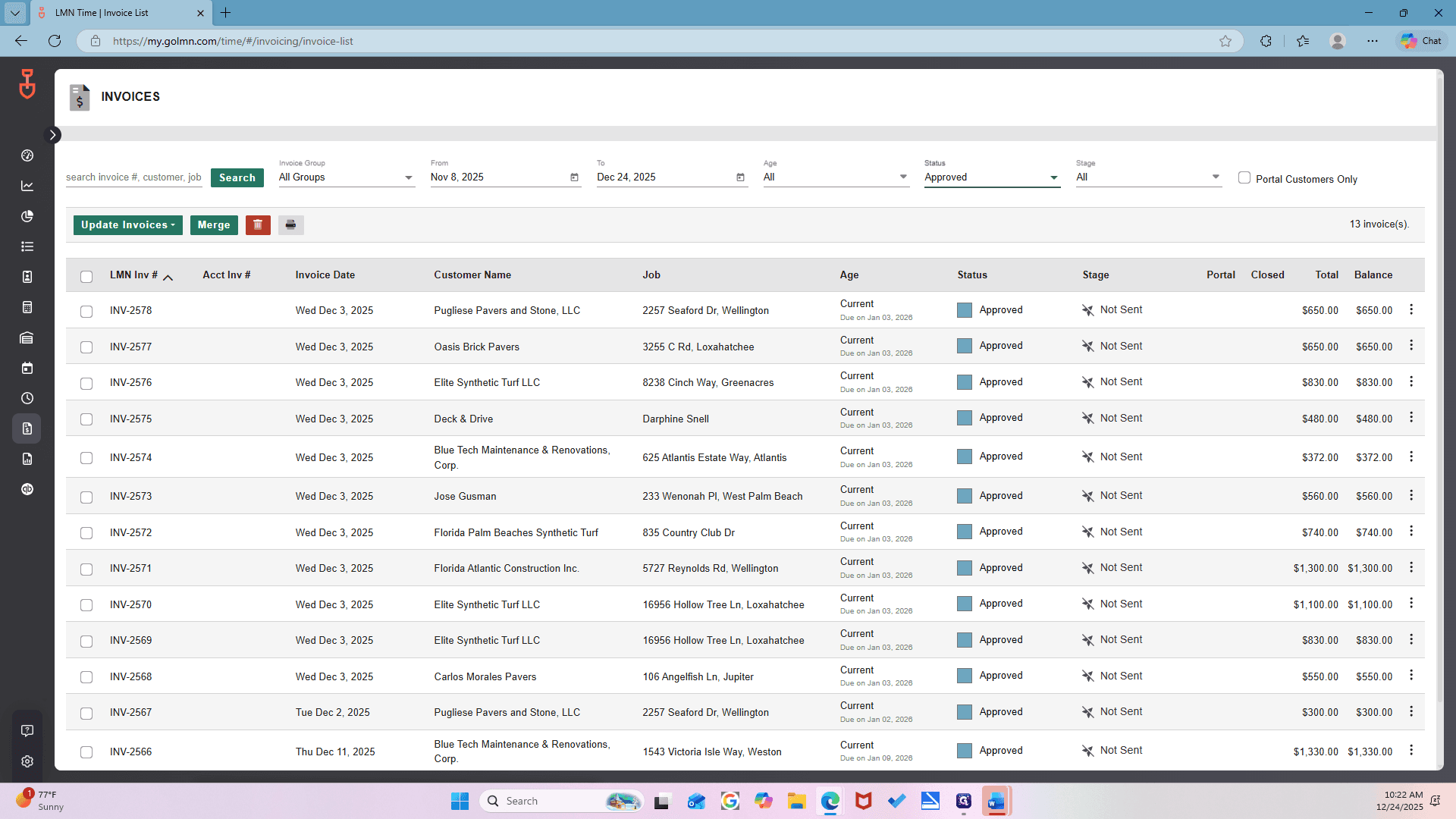Image resolution: width=1456 pixels, height=819 pixels.
Task: Sort by Invoice Date column header
Action: pyautogui.click(x=325, y=275)
